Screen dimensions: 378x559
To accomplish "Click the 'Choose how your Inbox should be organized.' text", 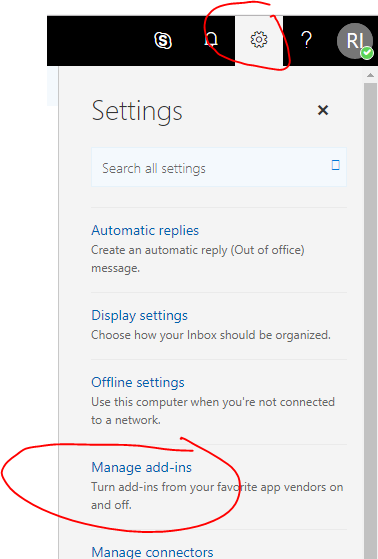I will (x=211, y=335).
